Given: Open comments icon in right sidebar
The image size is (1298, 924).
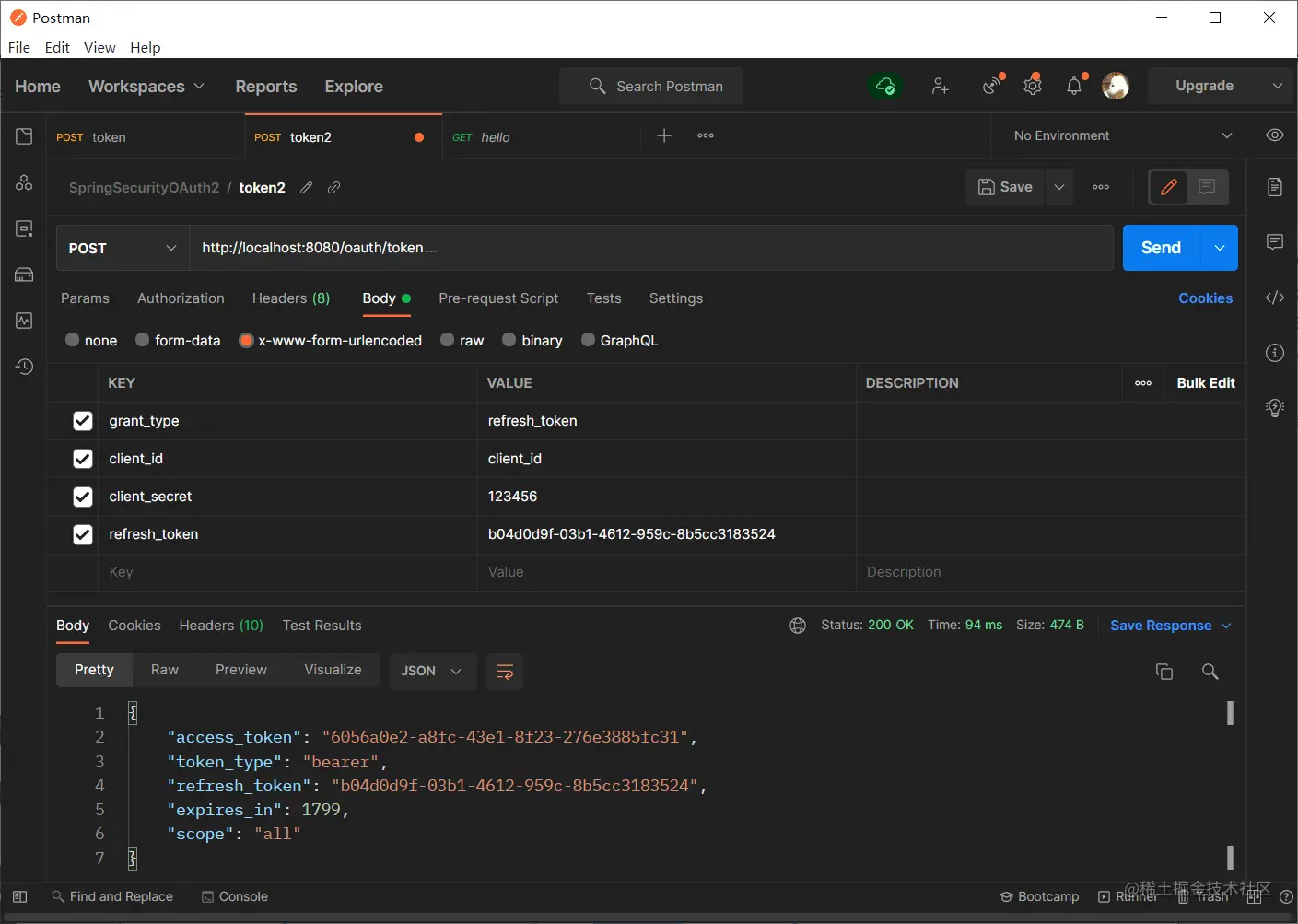Looking at the screenshot, I should [1275, 242].
